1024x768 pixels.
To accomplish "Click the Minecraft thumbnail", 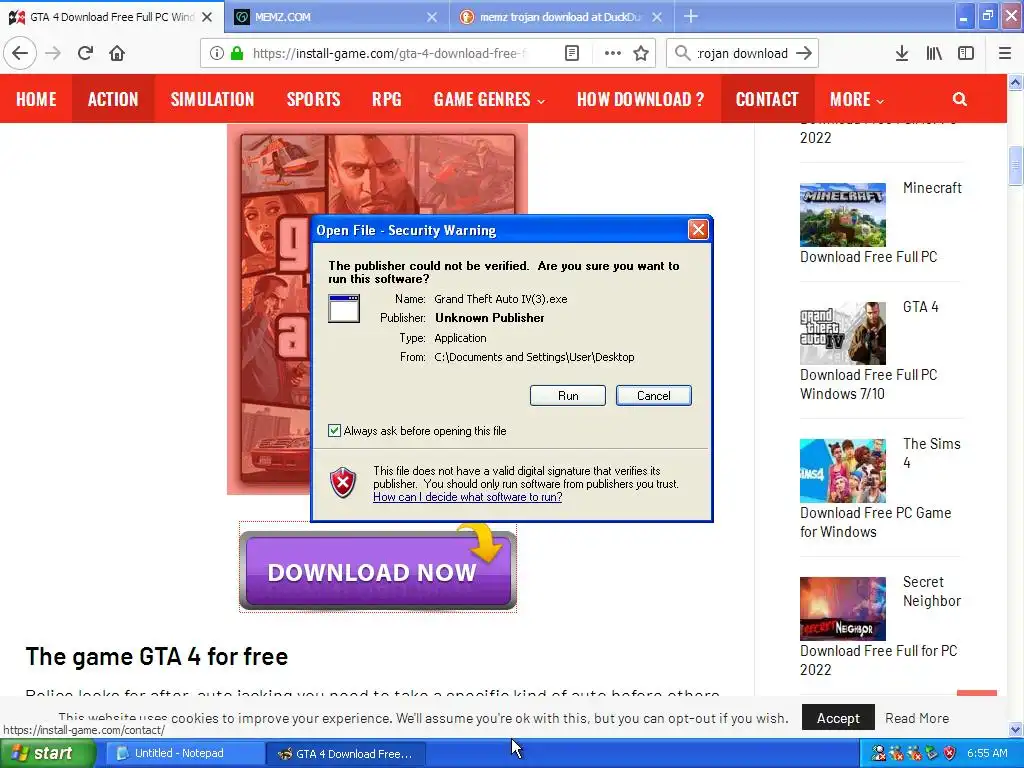I will point(842,215).
